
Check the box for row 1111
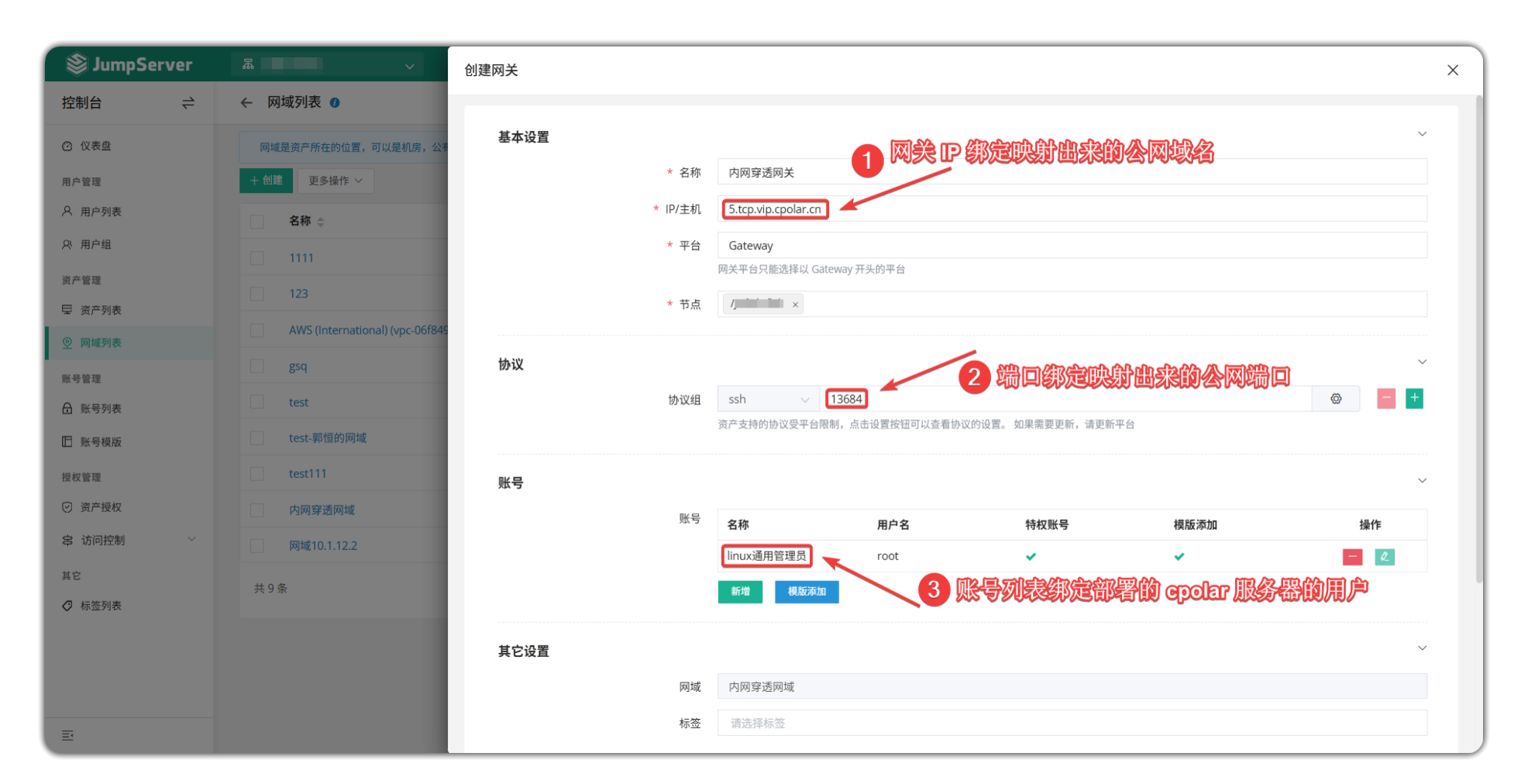point(257,258)
